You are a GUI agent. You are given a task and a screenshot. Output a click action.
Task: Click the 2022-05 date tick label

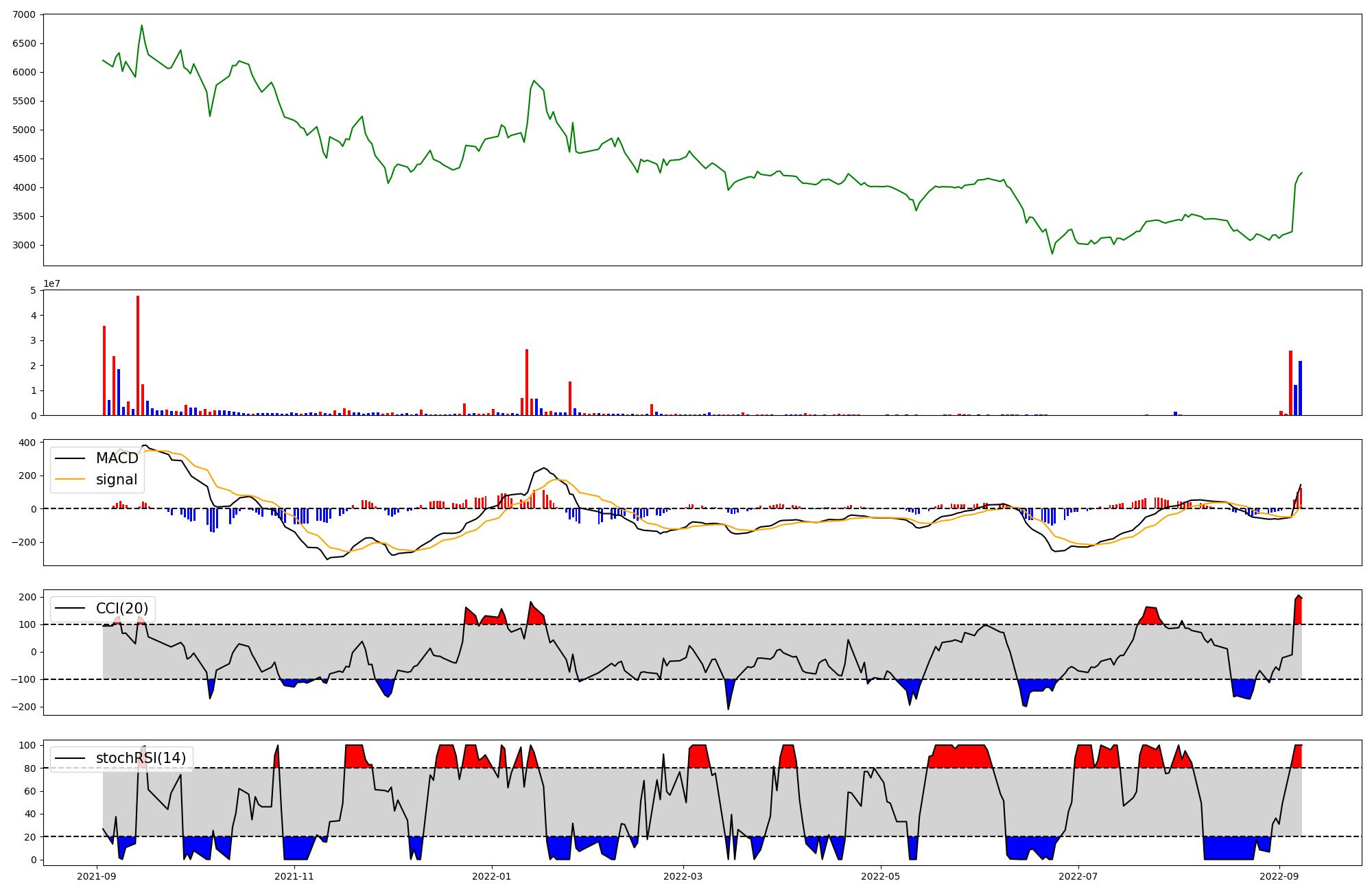click(881, 876)
